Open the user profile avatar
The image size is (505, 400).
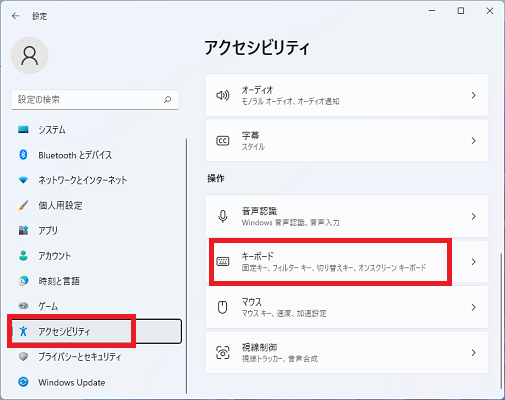coord(30,55)
